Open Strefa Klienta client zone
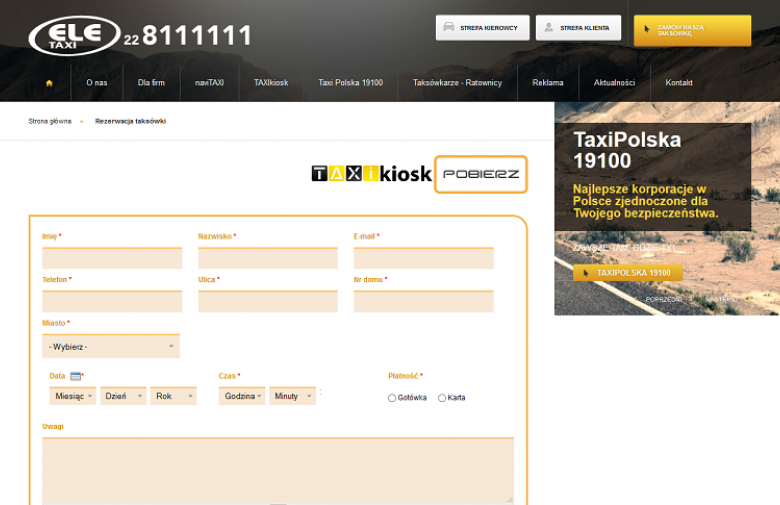780x505 pixels. [x=578, y=28]
